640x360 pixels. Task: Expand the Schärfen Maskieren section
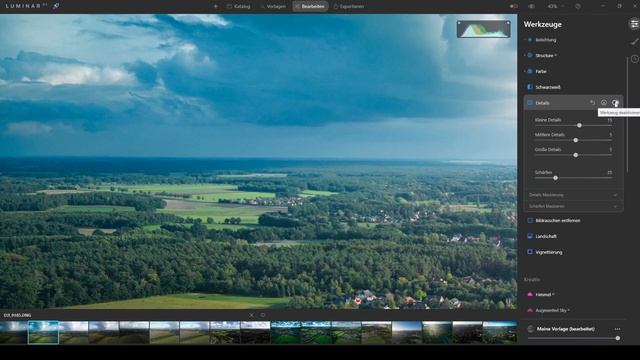pyautogui.click(x=573, y=207)
